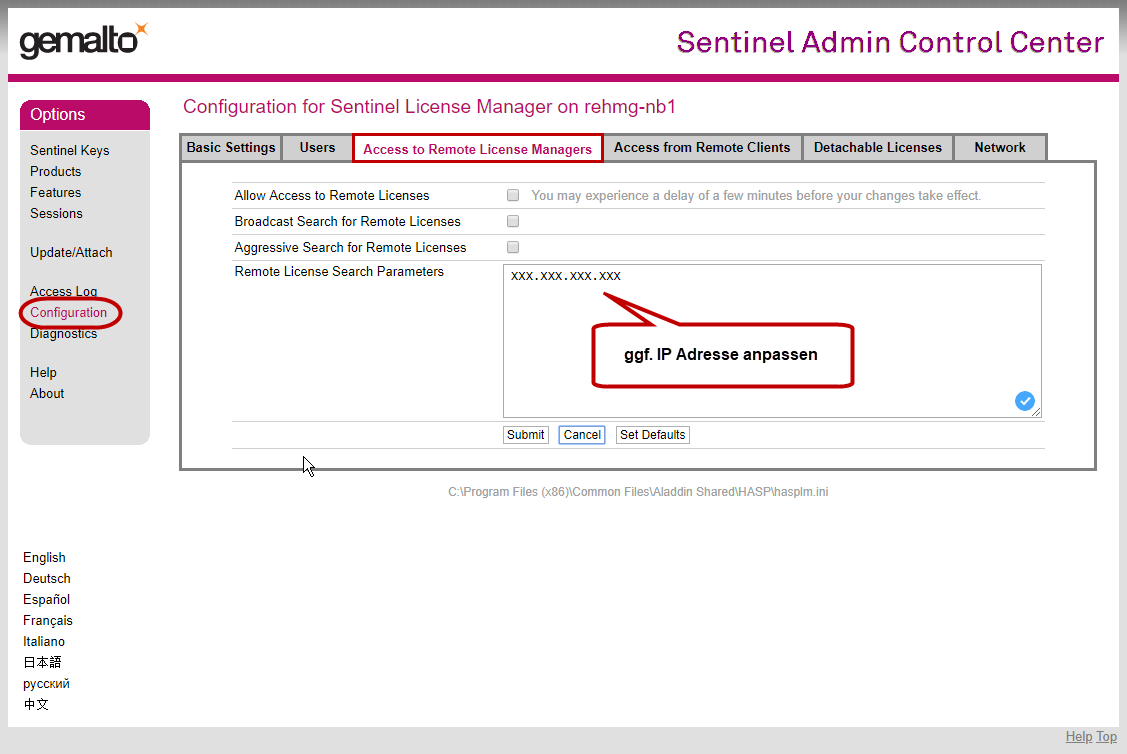Toggle Broadcast Search for Remote Licenses
Image resolution: width=1127 pixels, height=754 pixels.
pyautogui.click(x=513, y=222)
